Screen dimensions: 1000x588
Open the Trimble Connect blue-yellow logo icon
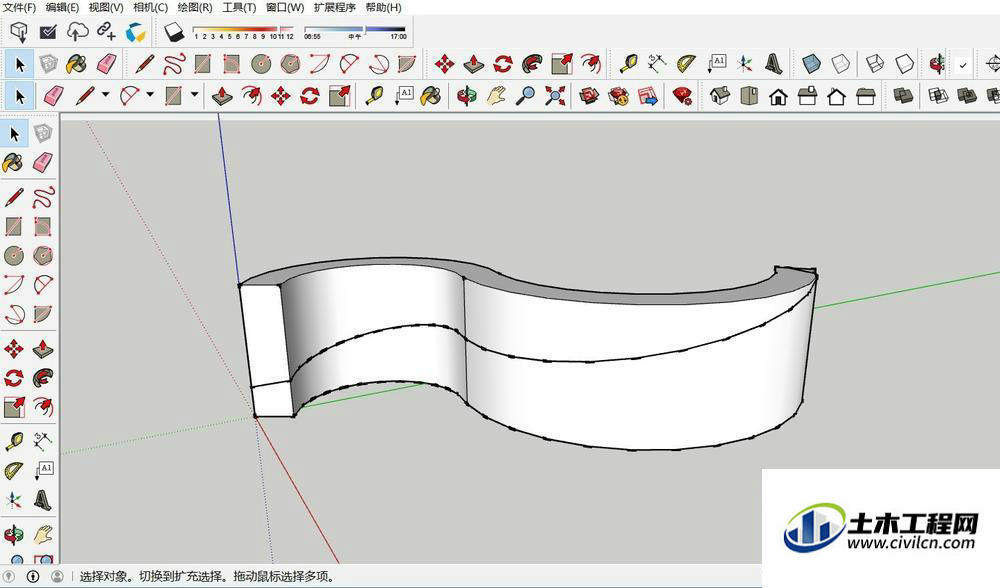(x=135, y=32)
